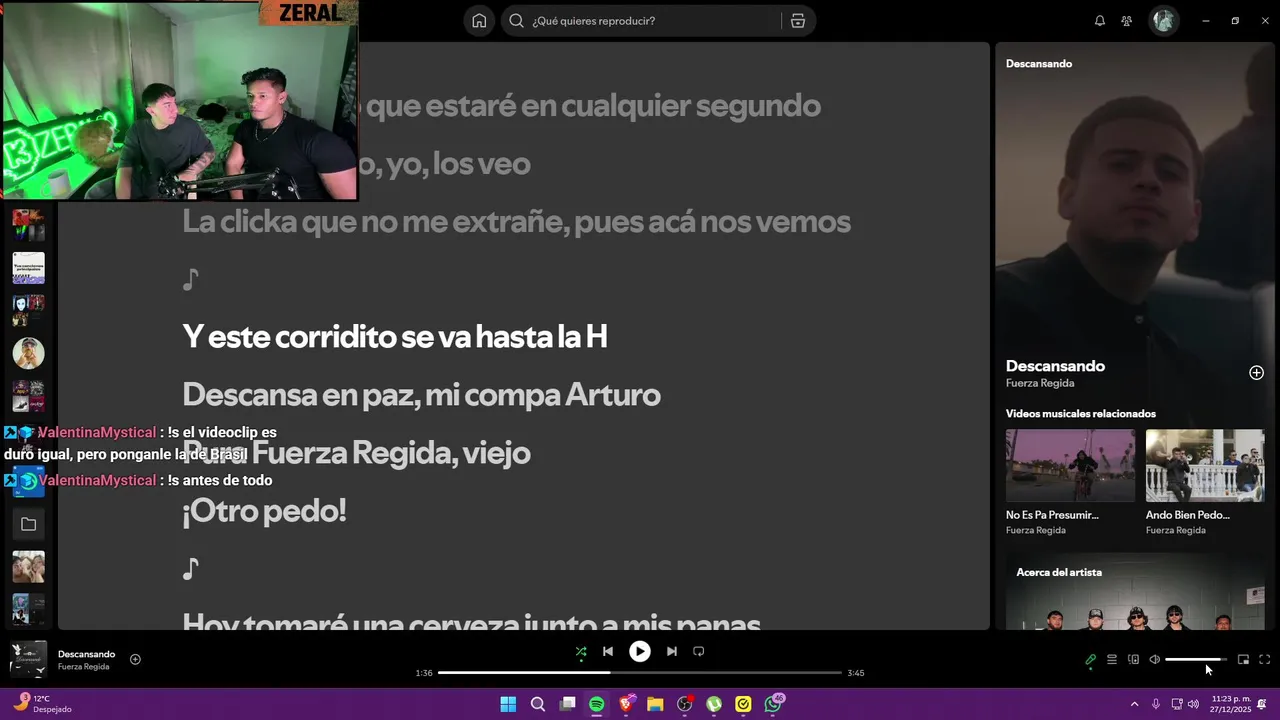The image size is (1280, 720).
Task: Click the Ando Bien Pedo... title
Action: click(1188, 515)
